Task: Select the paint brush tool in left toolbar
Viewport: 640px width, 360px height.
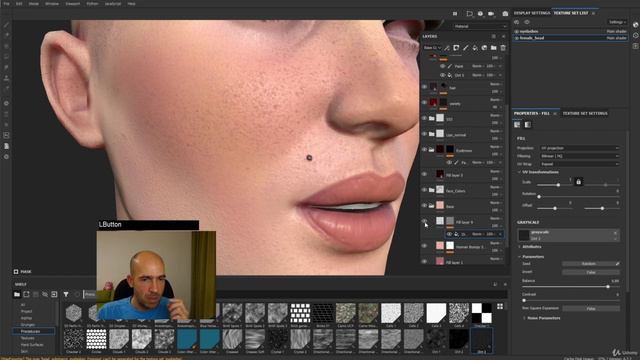Action: click(x=6, y=25)
